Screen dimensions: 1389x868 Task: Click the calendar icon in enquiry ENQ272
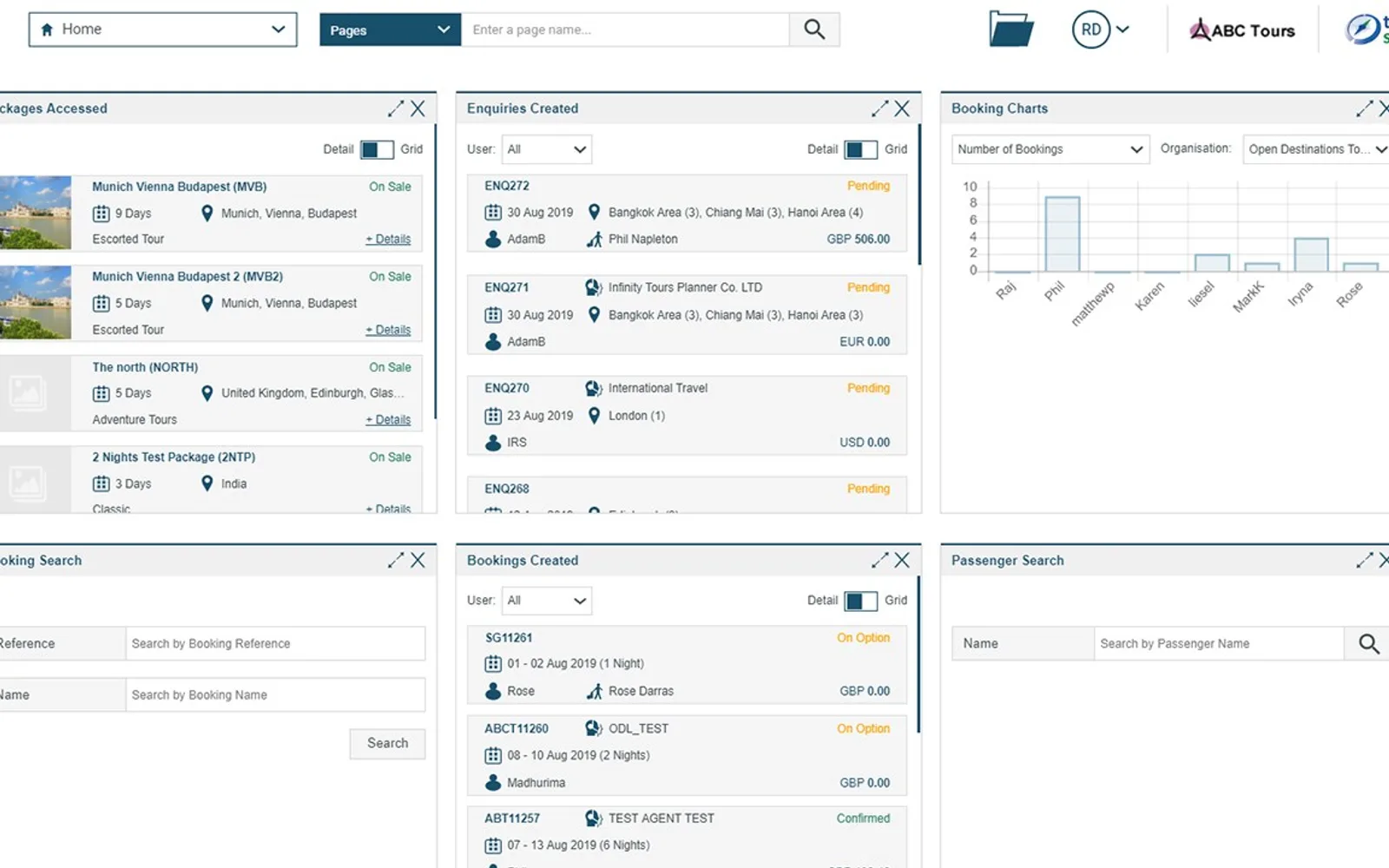[x=493, y=212]
